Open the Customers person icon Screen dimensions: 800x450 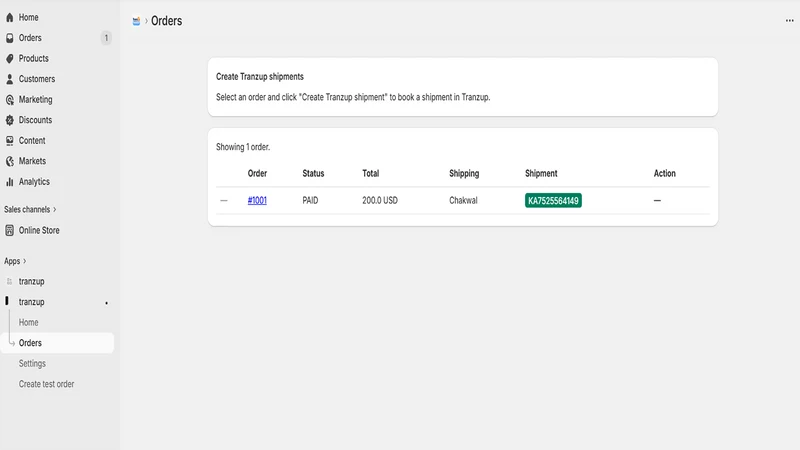coord(10,79)
